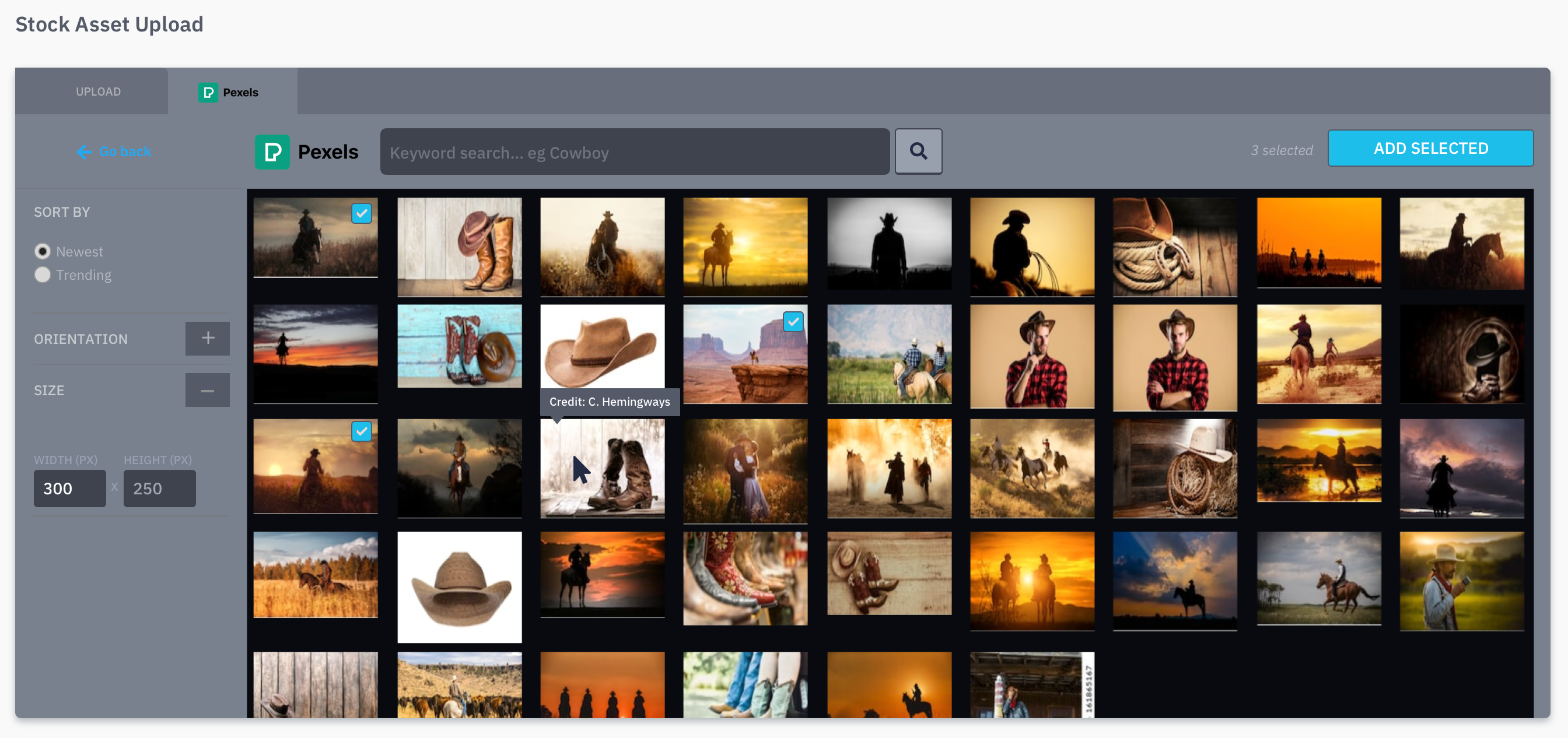
Task: Click the Pexels icon in tab
Action: [x=208, y=93]
